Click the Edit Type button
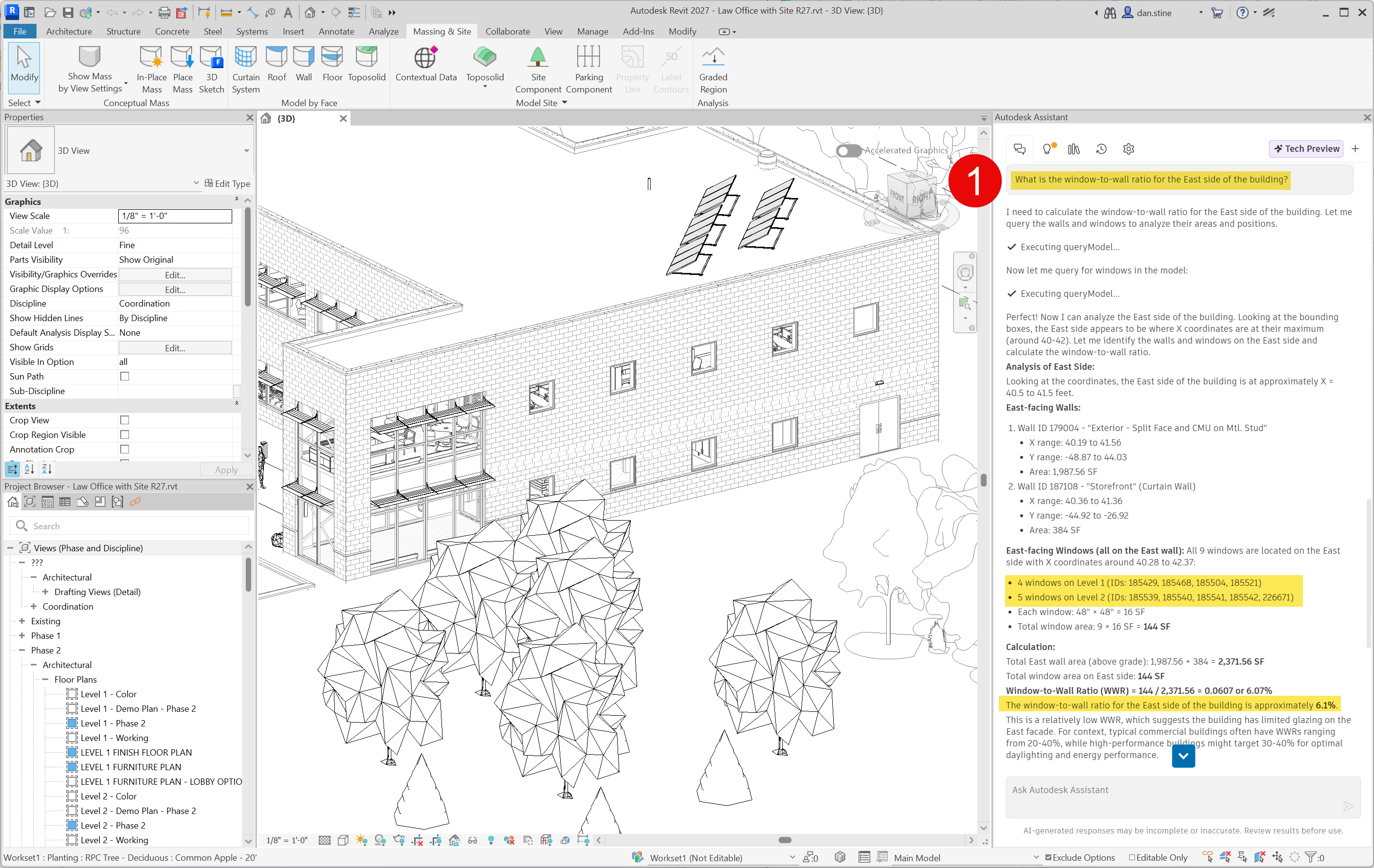1374x868 pixels. 227,183
